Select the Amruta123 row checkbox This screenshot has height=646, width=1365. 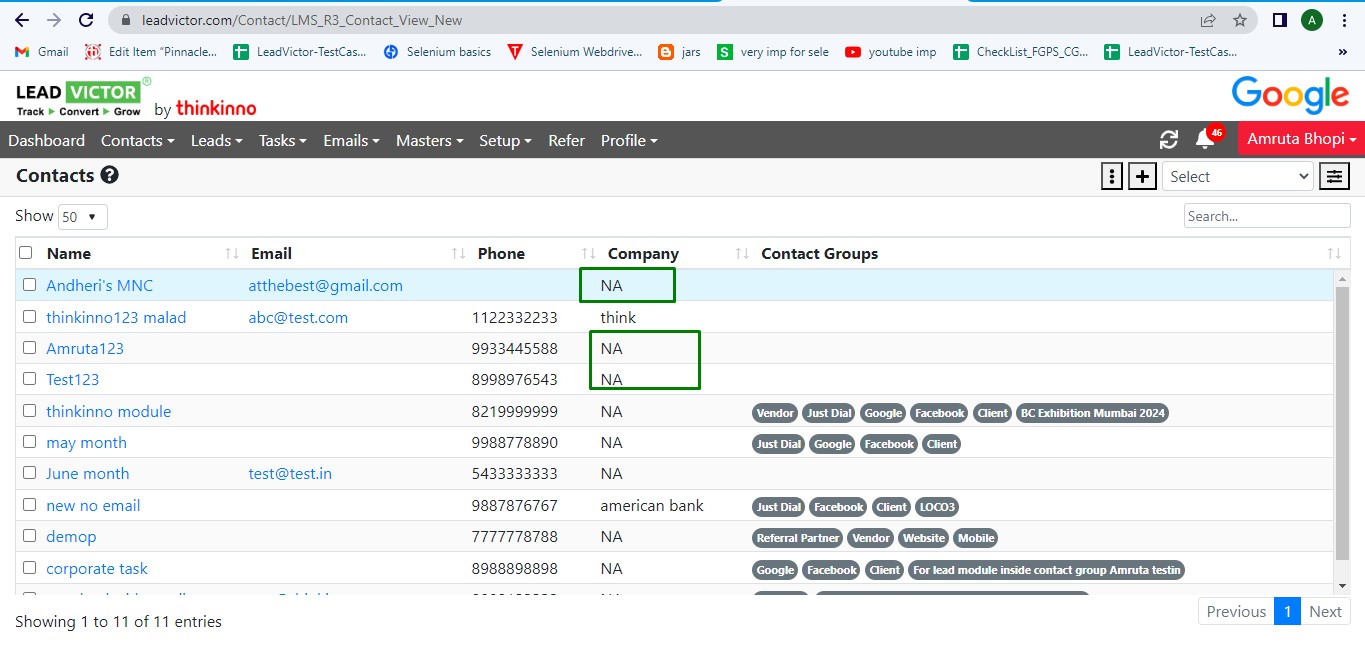[x=29, y=348]
